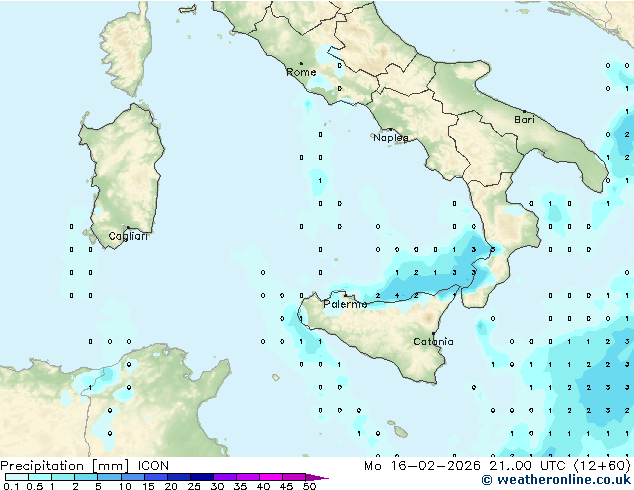
Task: Click the island of Corsica on the map
Action: pos(127,49)
